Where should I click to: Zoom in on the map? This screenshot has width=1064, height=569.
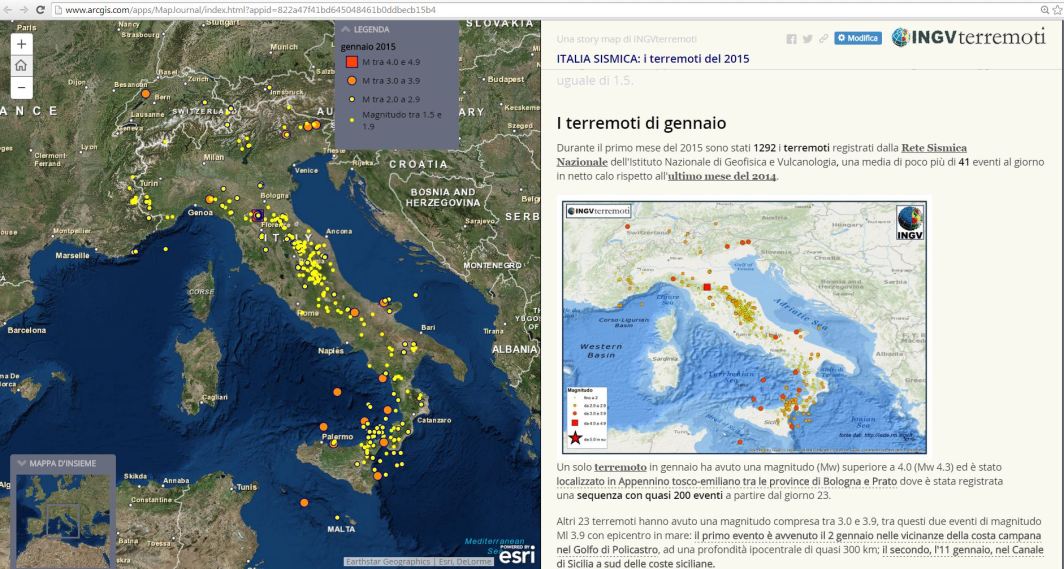pos(22,44)
